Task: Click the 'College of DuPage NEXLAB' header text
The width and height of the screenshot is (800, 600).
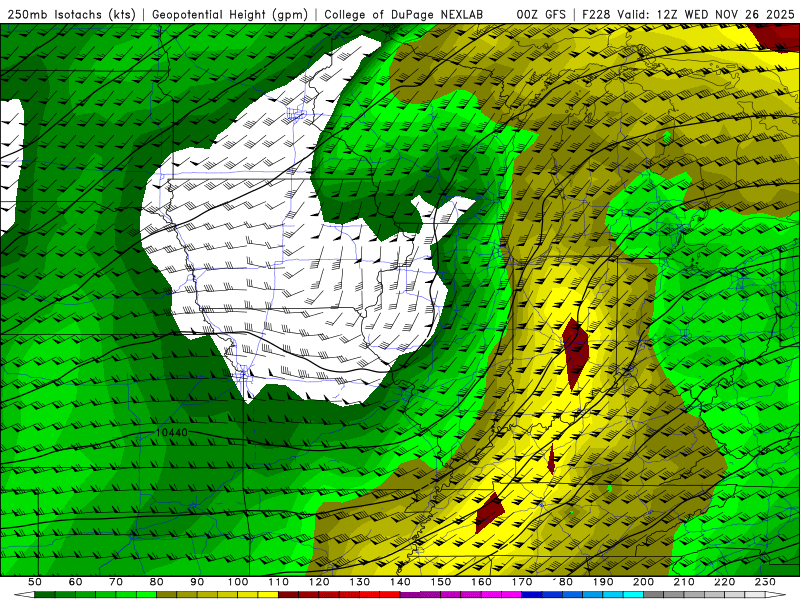Action: [x=404, y=14]
